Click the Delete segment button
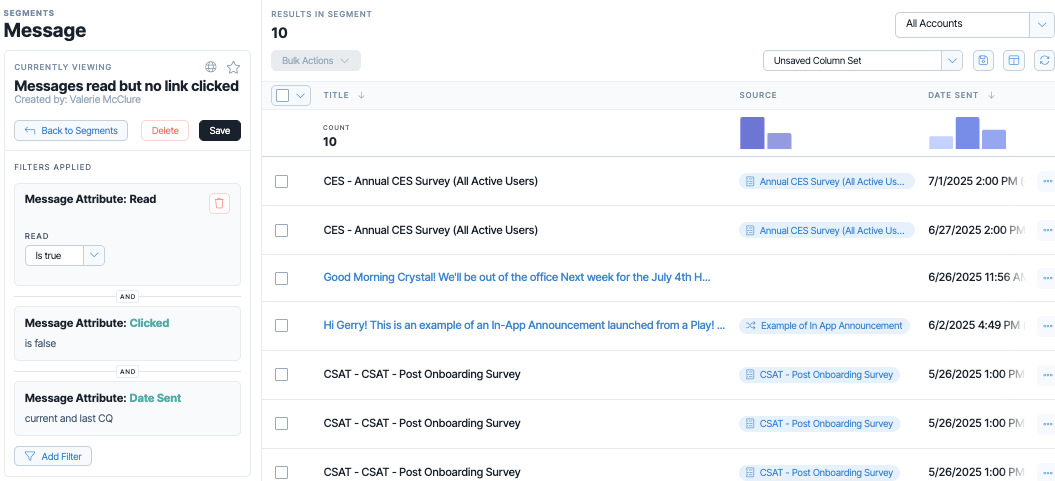The height and width of the screenshot is (481, 1055). [x=165, y=131]
